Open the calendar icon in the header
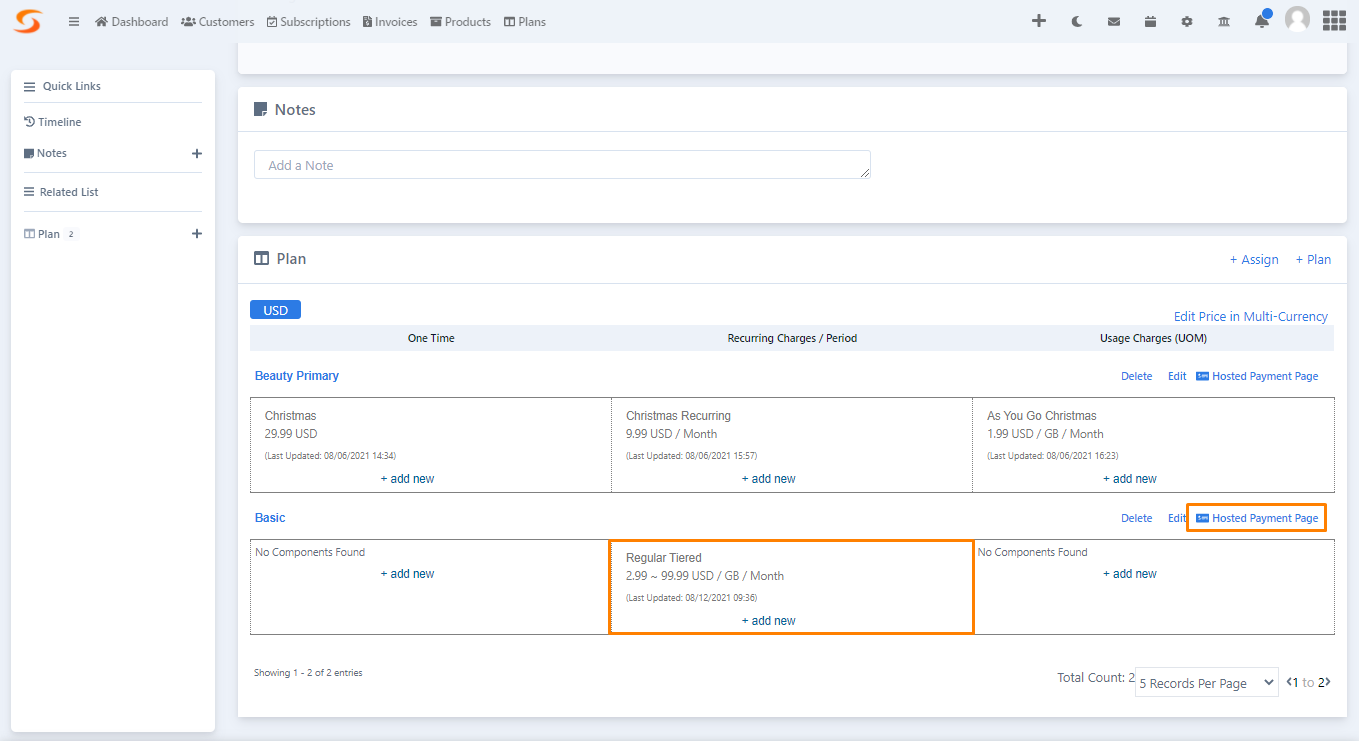This screenshot has height=741, width=1359. pos(1150,20)
